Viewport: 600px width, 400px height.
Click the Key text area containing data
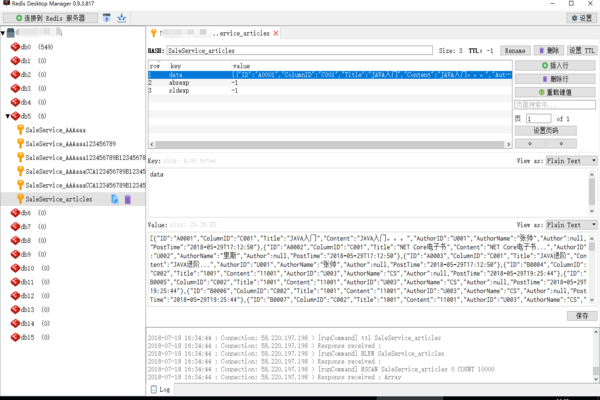tap(368, 193)
